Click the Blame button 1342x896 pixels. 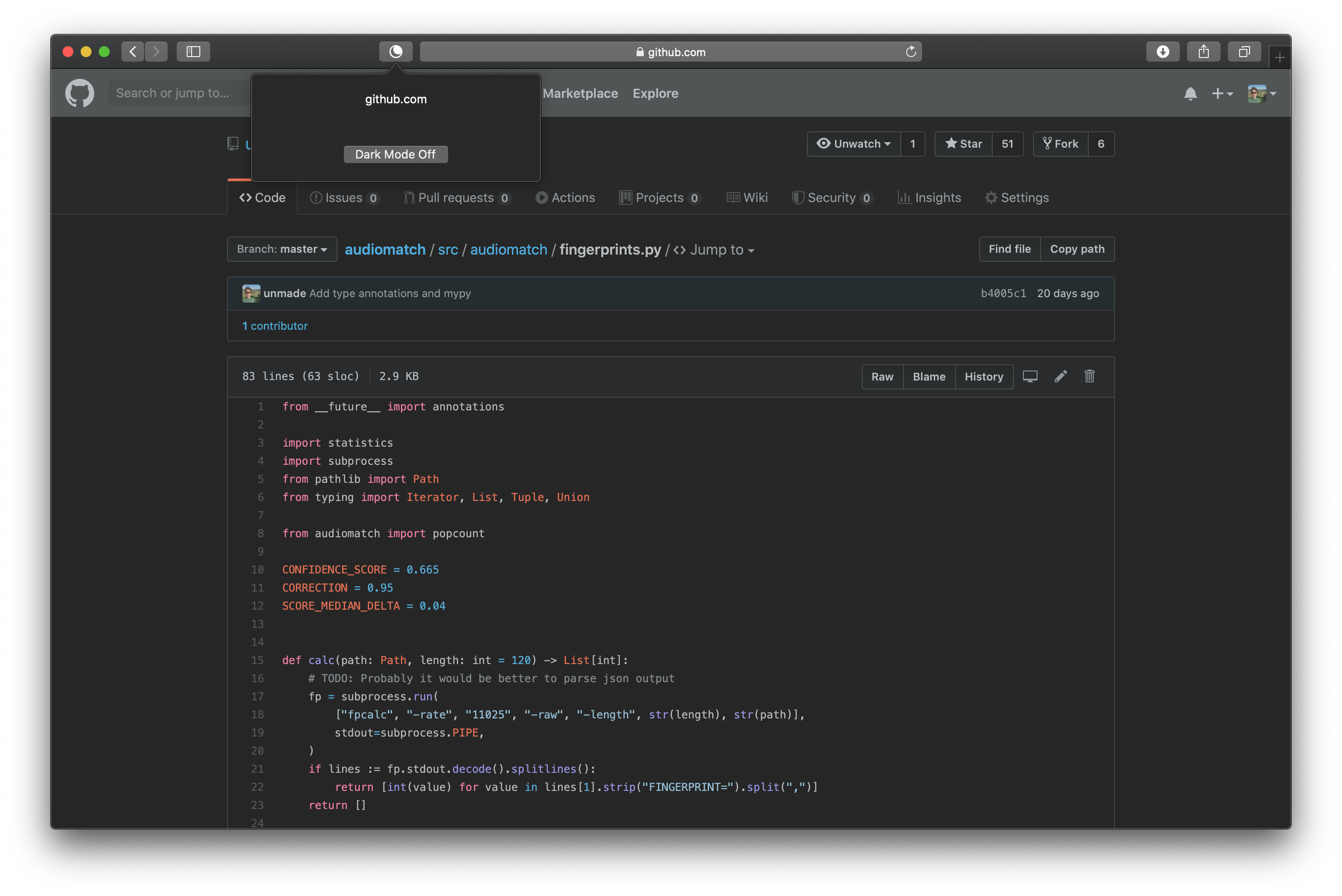point(929,376)
